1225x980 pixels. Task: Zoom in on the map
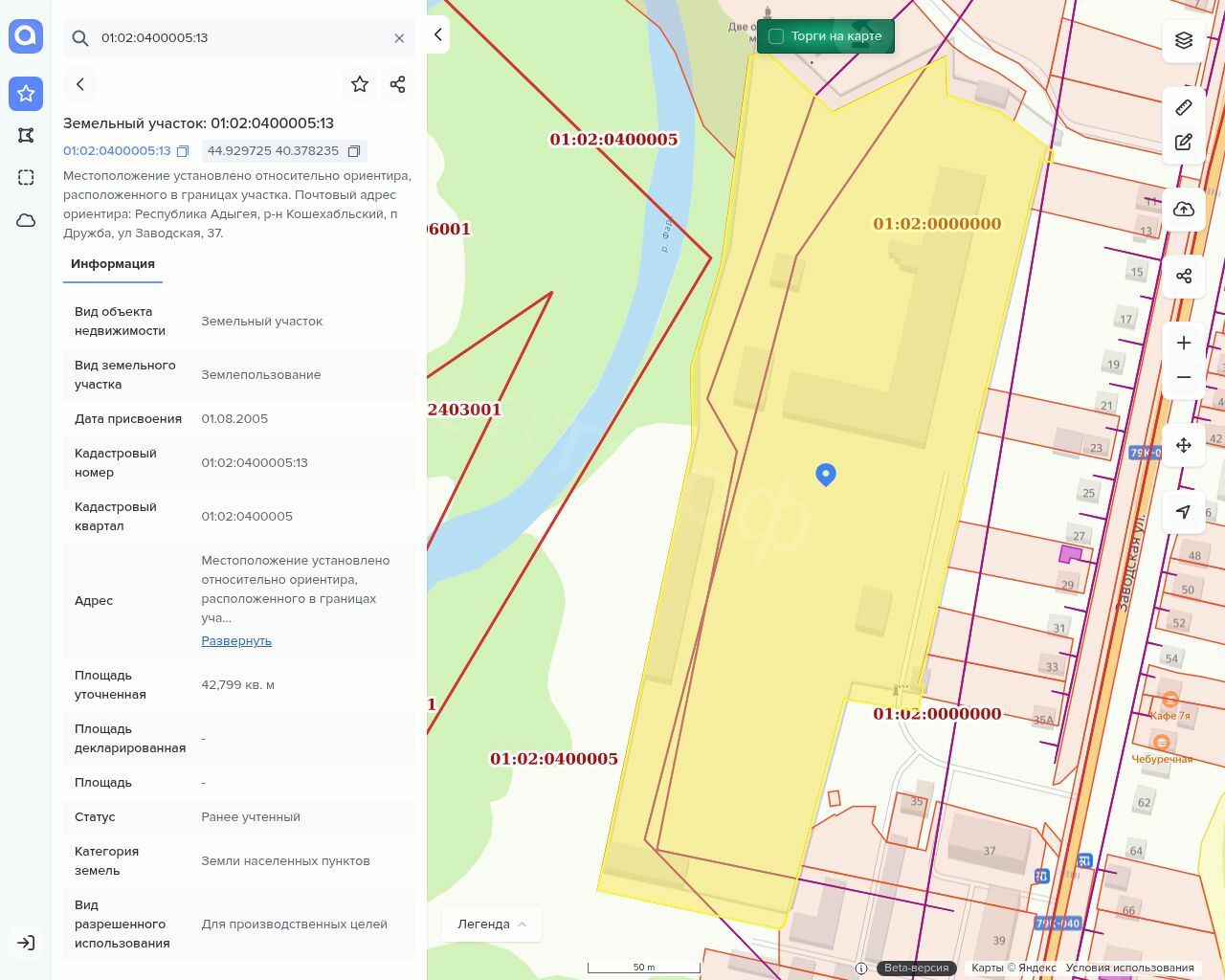click(x=1184, y=343)
